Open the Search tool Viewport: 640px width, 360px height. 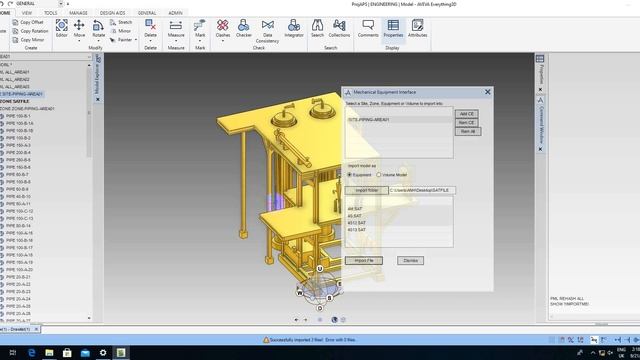tap(317, 28)
